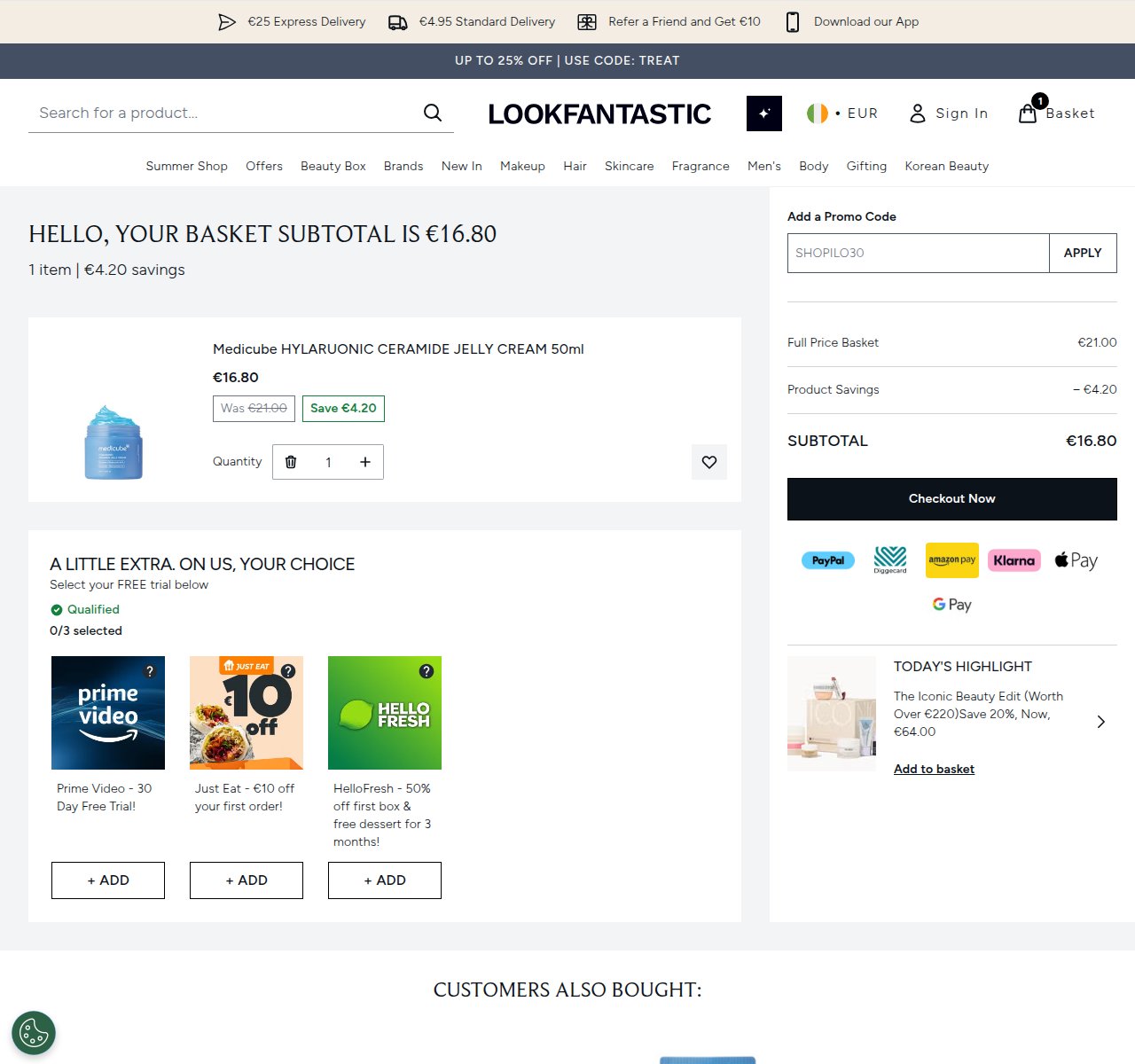This screenshot has width=1135, height=1064.
Task: Open the Fragrance menu
Action: [701, 166]
